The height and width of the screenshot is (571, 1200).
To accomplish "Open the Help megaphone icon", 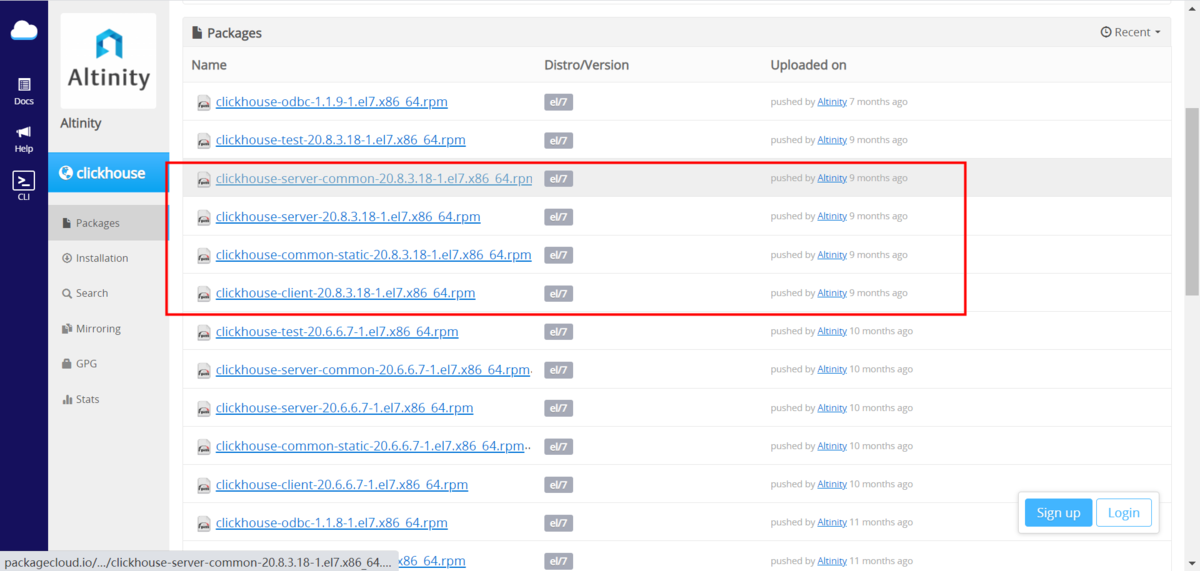I will tap(24, 138).
